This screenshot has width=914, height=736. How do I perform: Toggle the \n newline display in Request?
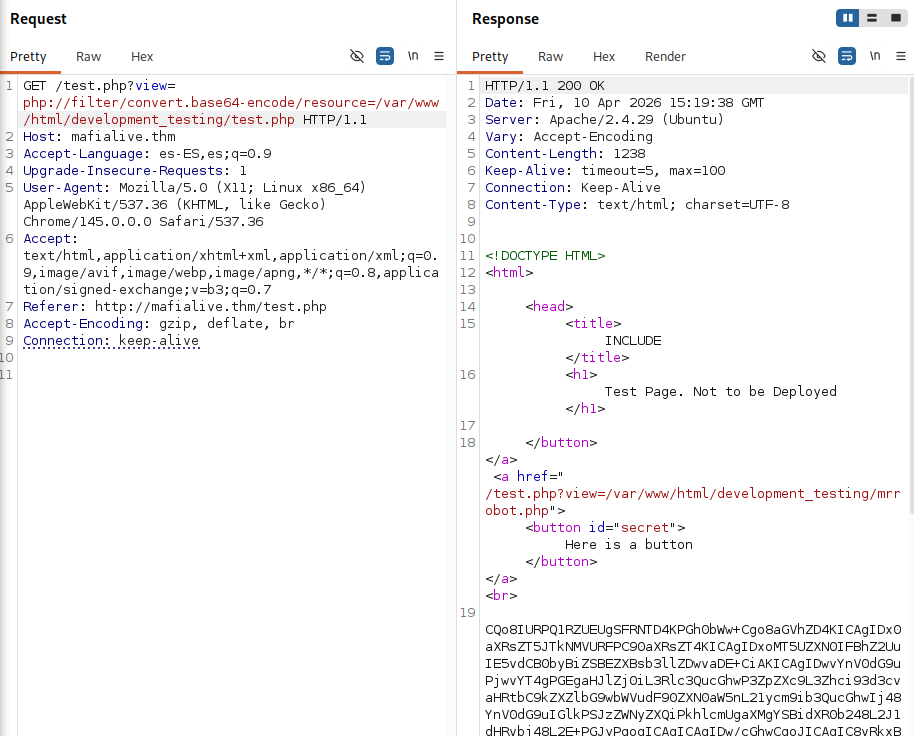pos(413,56)
